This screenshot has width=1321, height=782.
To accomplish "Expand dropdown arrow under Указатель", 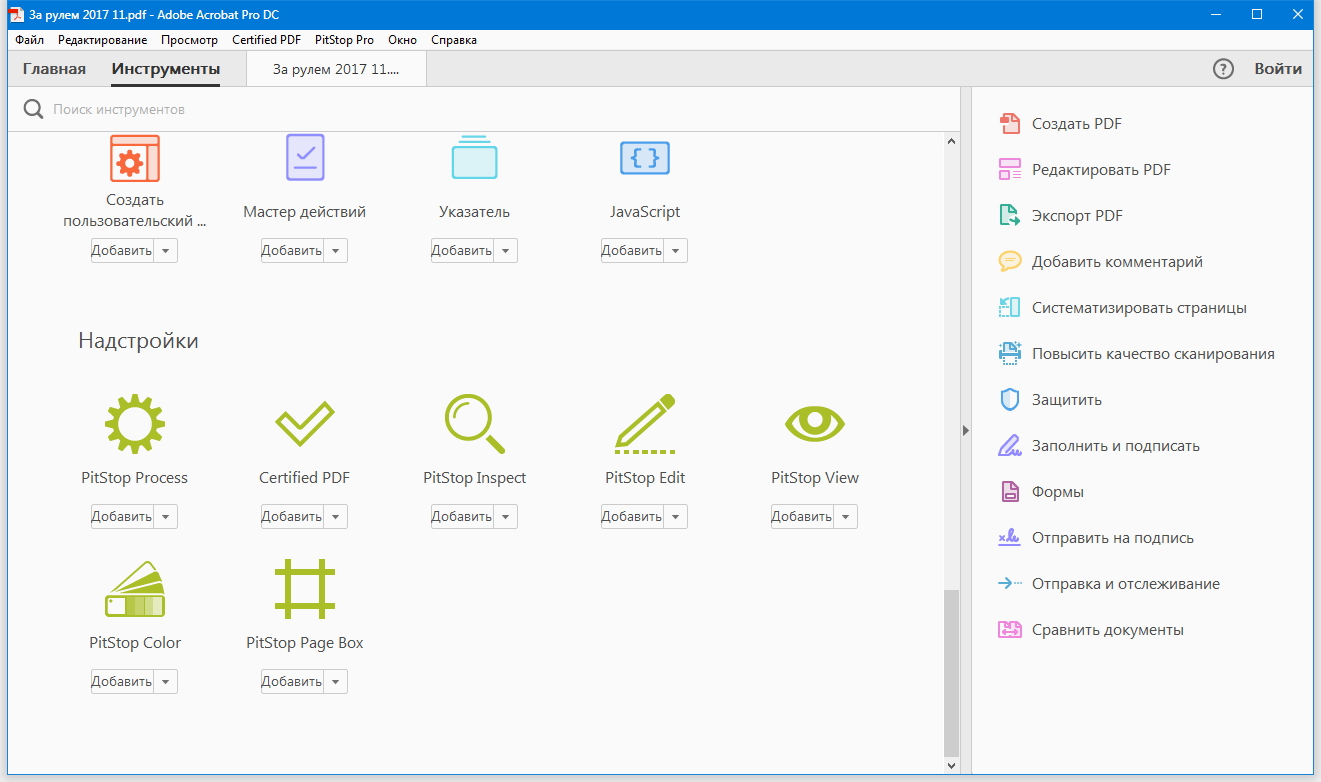I will pos(505,251).
